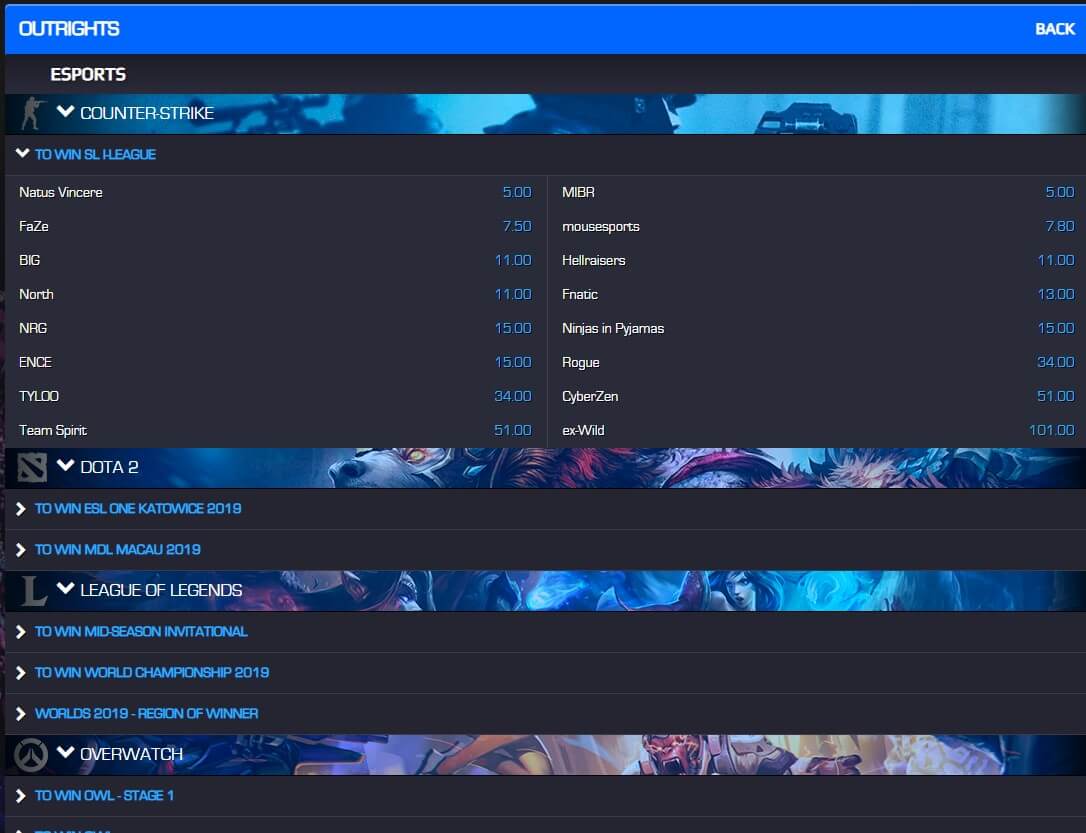Open Worlds 2019 - Region of Winner
Screen dimensions: 1086x833
point(146,713)
